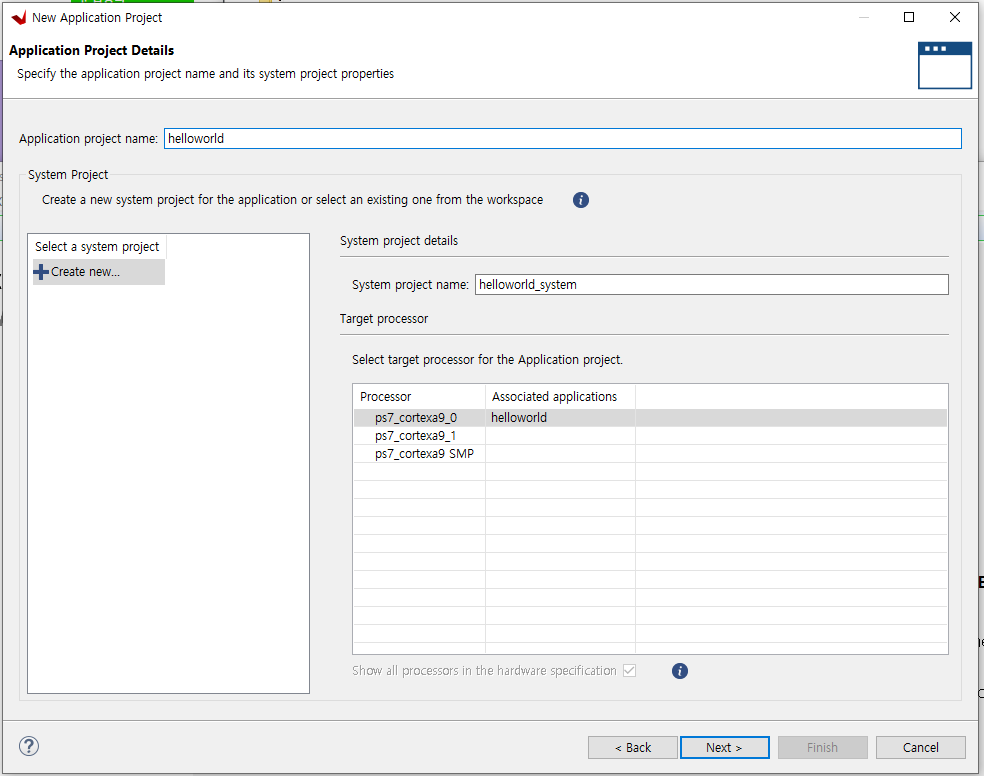This screenshot has height=776, width=984.
Task: Click the plus icon beside Create new
Action: (41, 272)
